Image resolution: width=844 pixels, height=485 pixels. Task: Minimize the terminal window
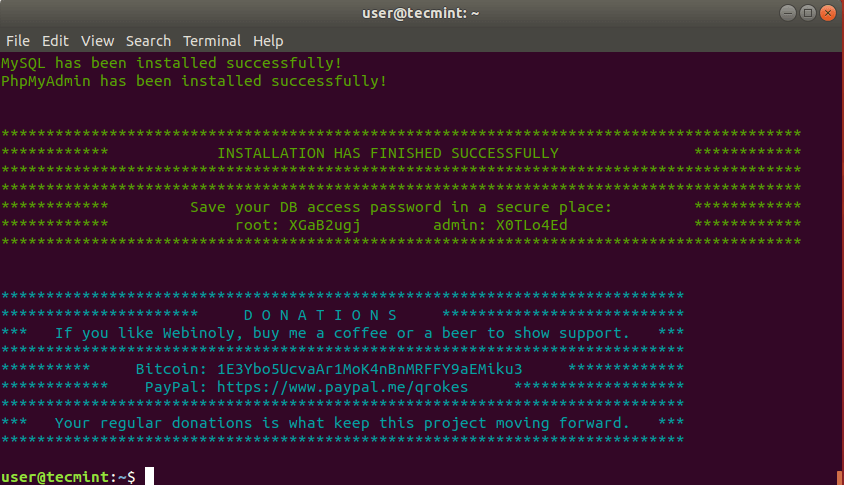coord(788,14)
